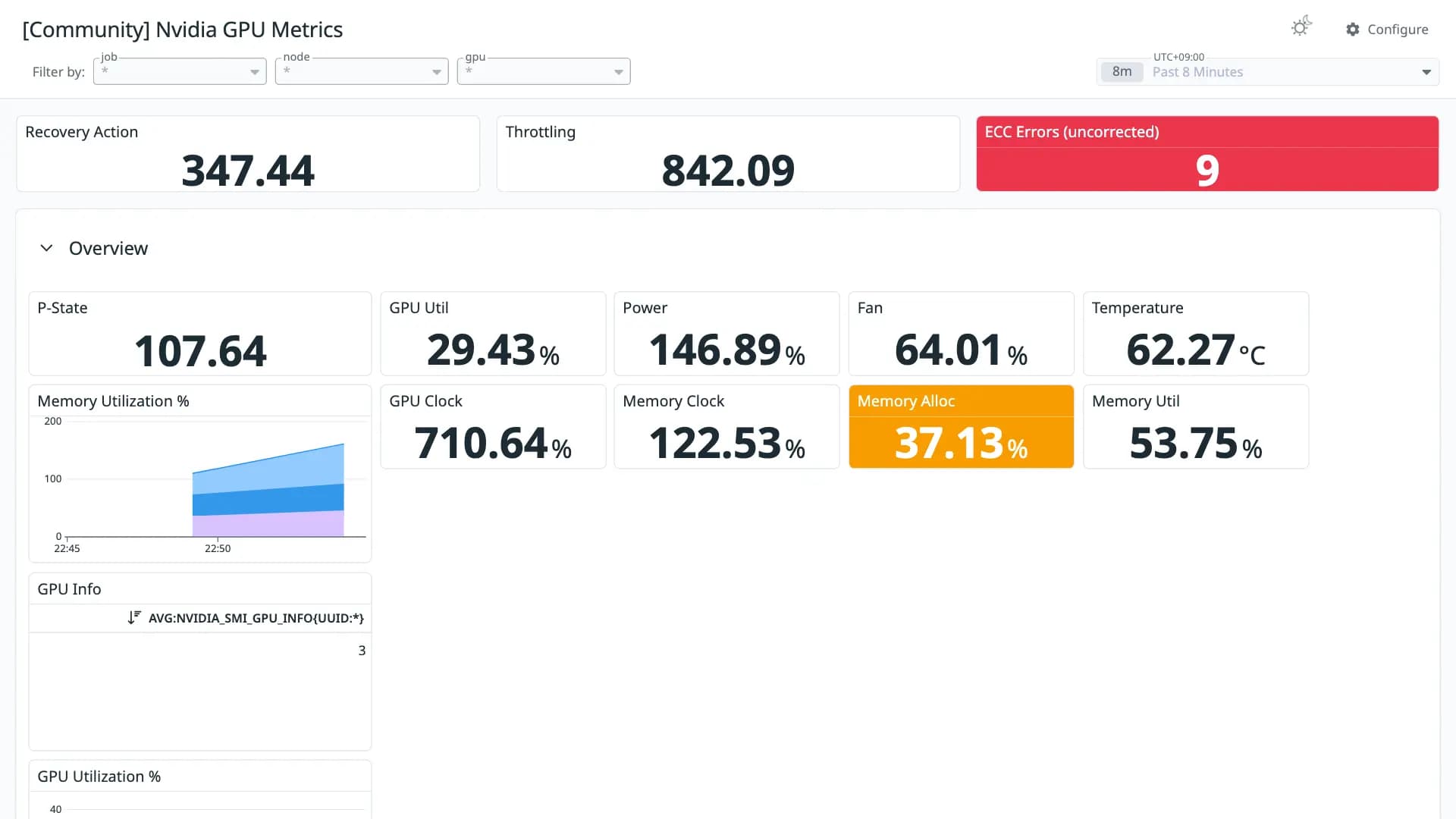Open the job filter dropdown

[180, 71]
